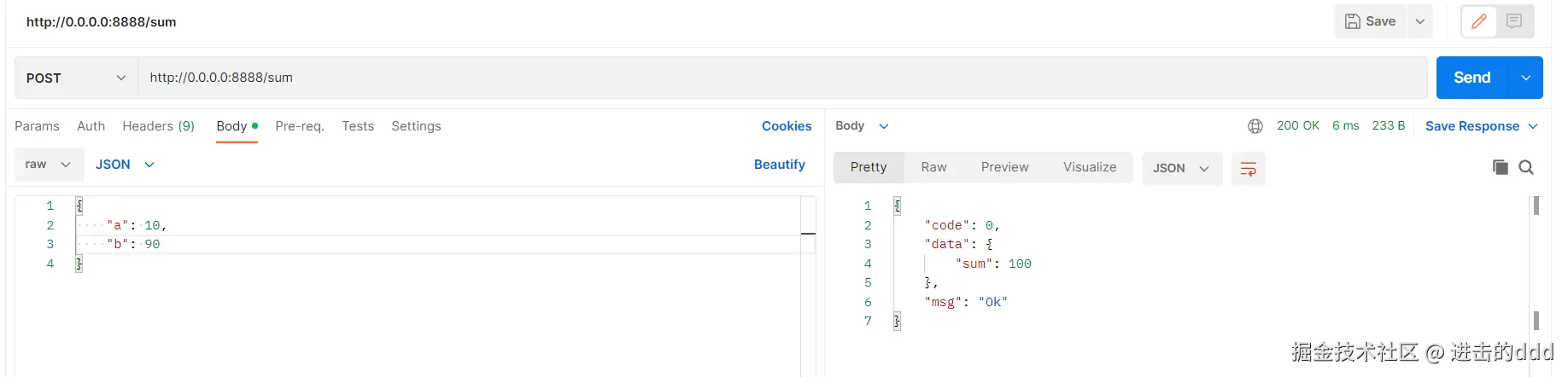Search the response with magnifier icon
Viewport: 1568px width, 377px height.
coord(1526,167)
